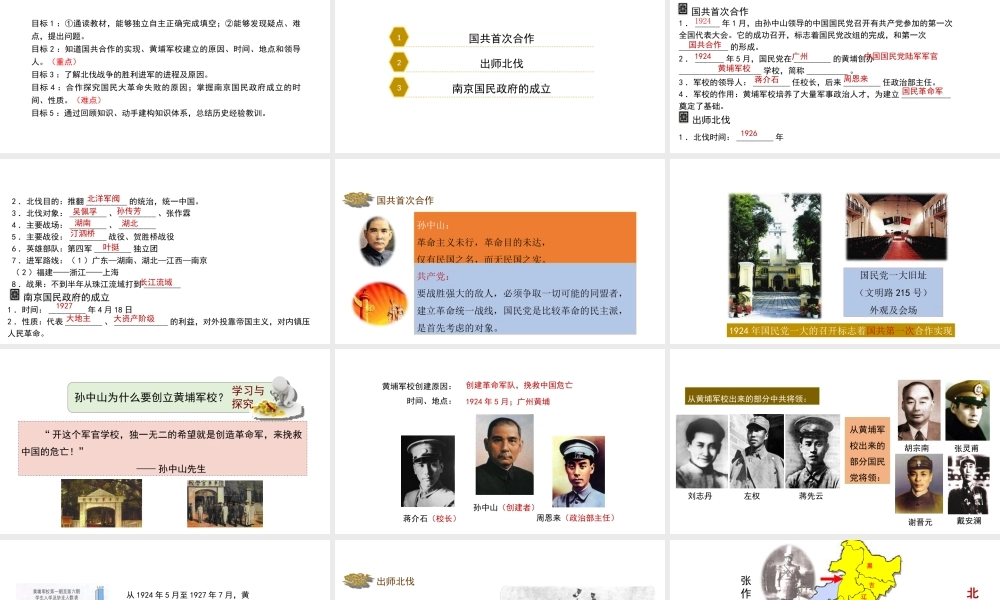Select the portrait of 谢晋元
Screen dimensions: 1000x600
918,484
